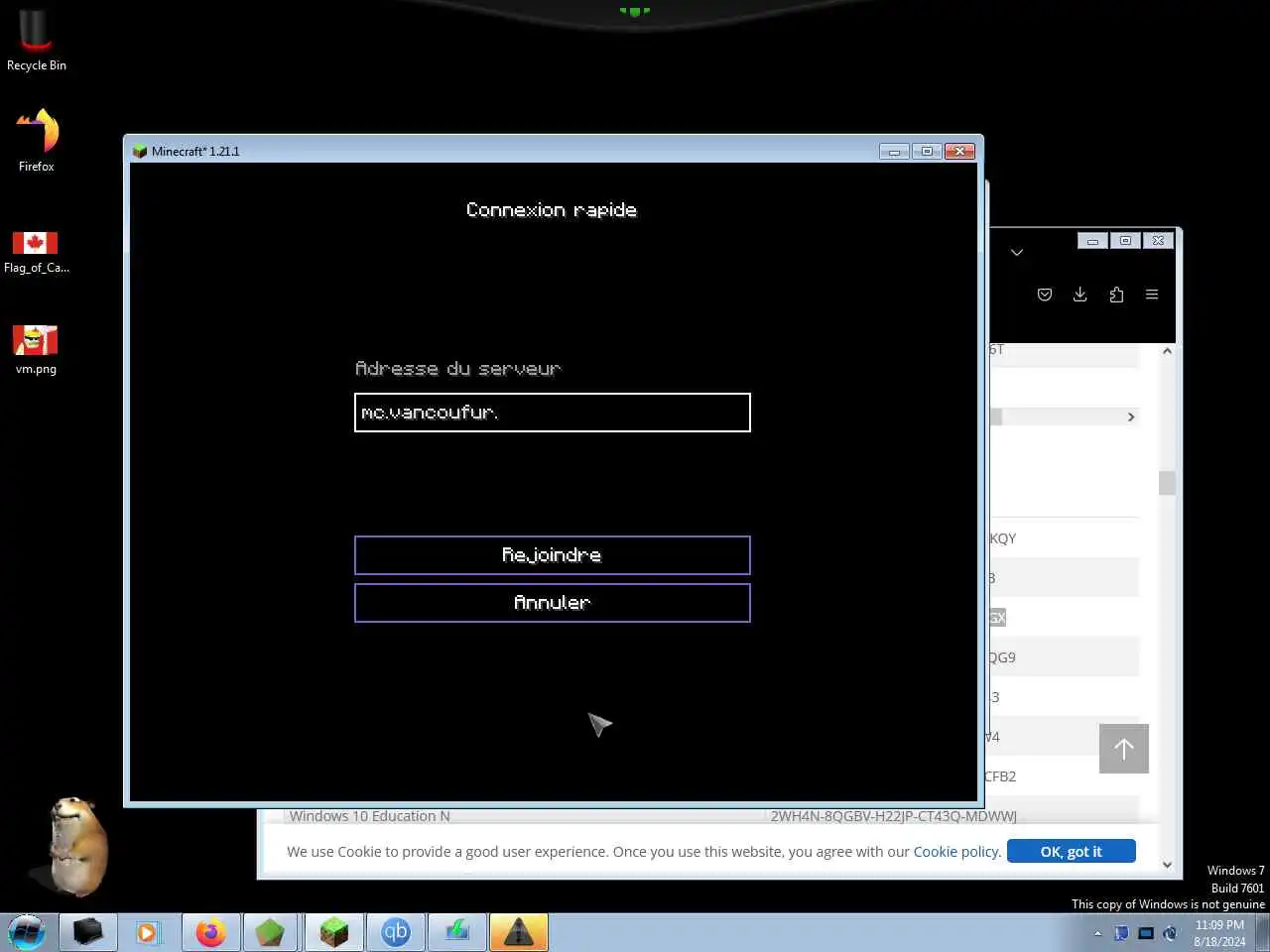Maximize the Minecraft window

click(x=927, y=151)
